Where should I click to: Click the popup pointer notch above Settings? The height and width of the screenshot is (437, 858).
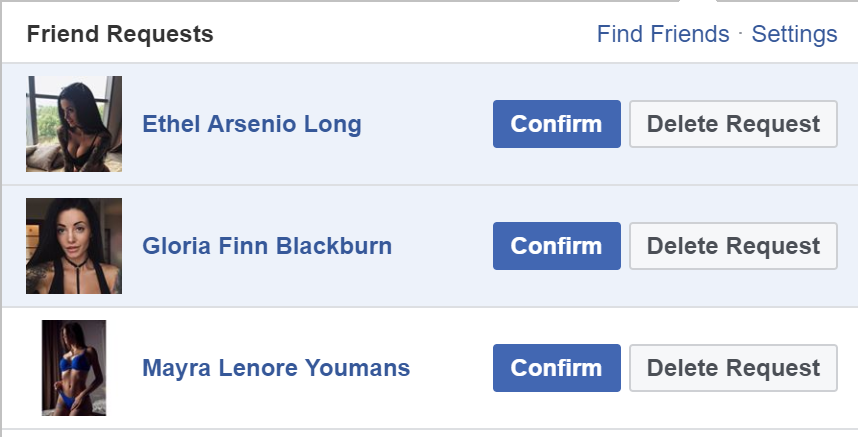[x=698, y=1]
